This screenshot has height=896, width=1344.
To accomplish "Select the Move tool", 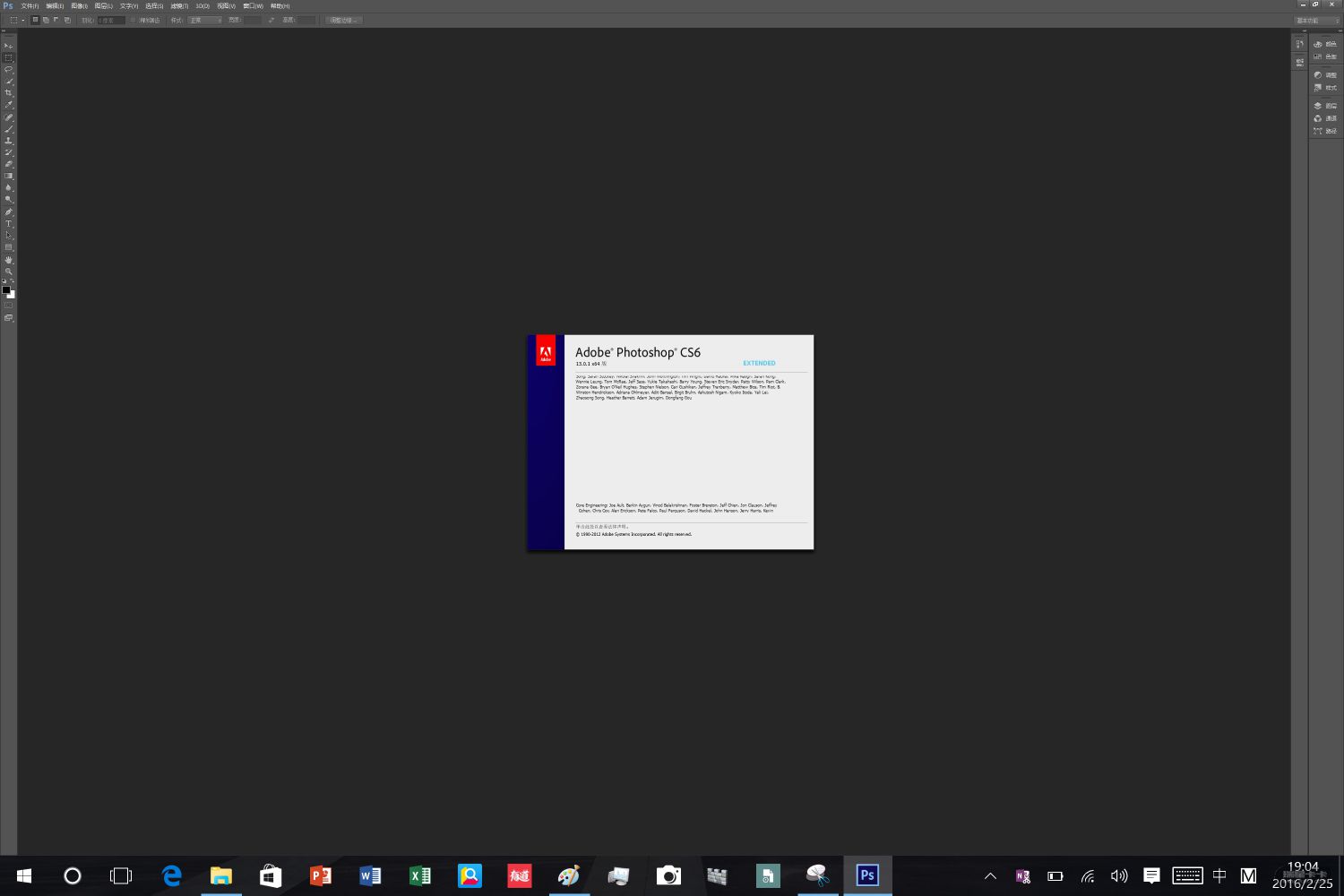I will click(x=9, y=45).
